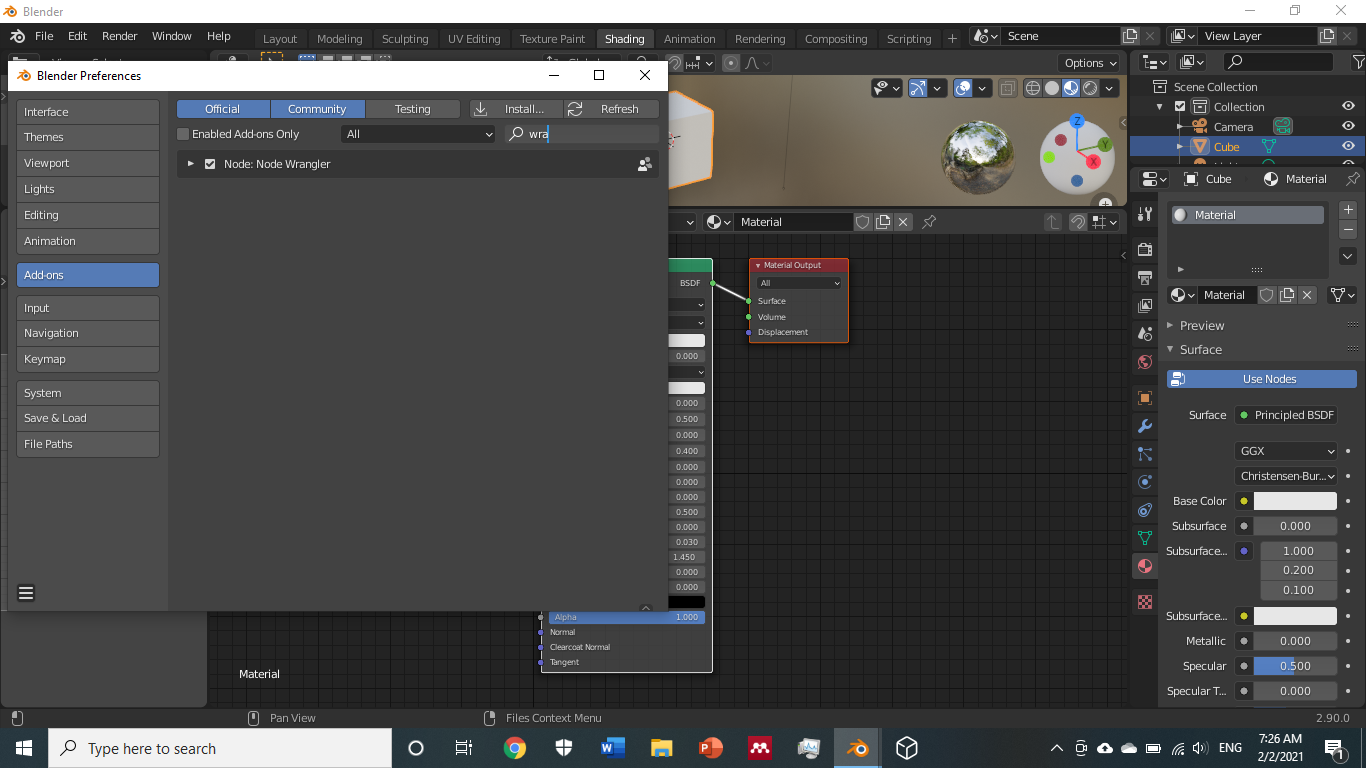1366x768 pixels.
Task: Switch to the Modeling workspace tab
Action: click(340, 39)
